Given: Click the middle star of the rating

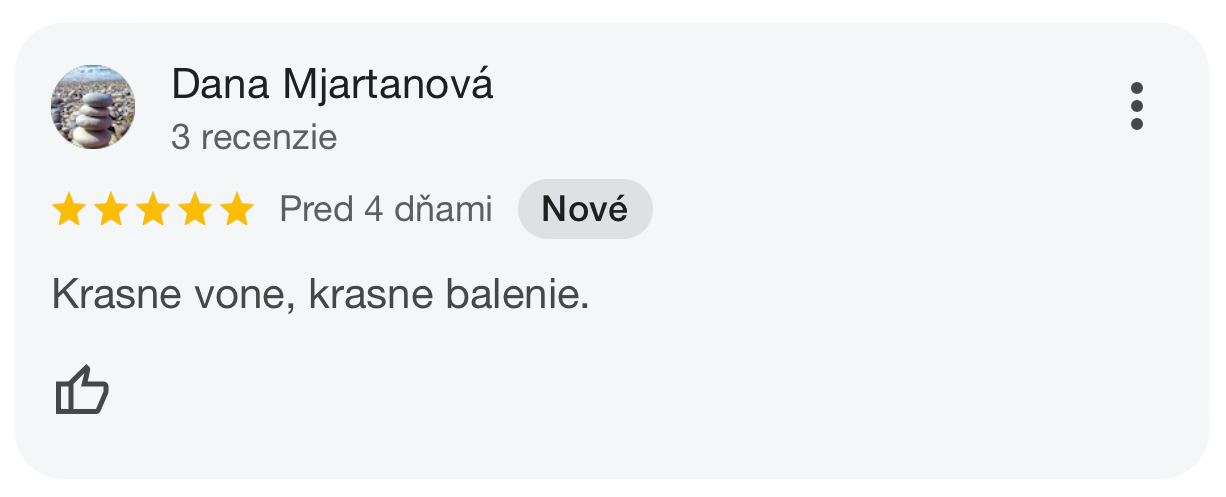Looking at the screenshot, I should 152,210.
